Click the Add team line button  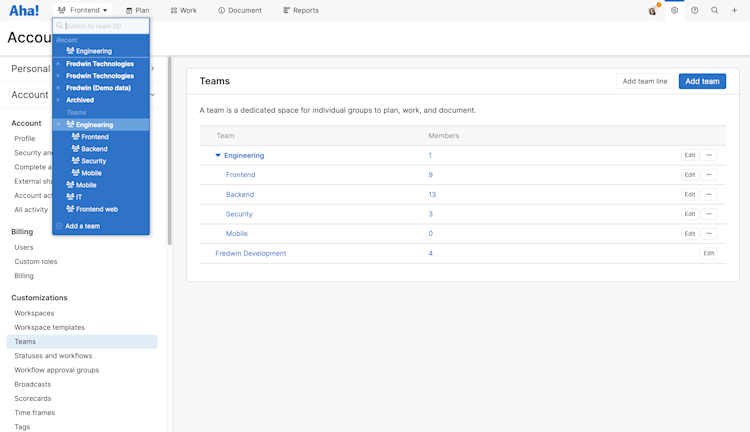click(645, 81)
